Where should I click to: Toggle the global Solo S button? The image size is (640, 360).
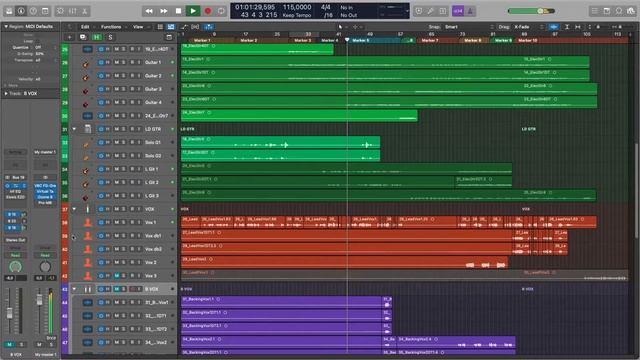pos(110,37)
